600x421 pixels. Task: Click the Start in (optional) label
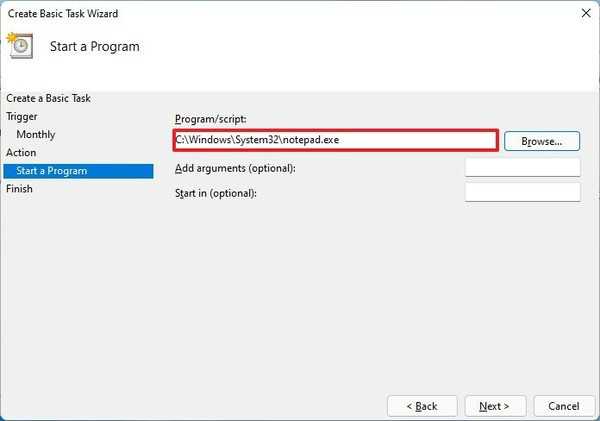coord(216,192)
